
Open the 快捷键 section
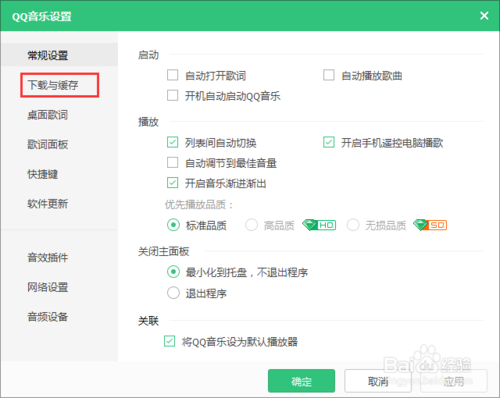coord(43,174)
